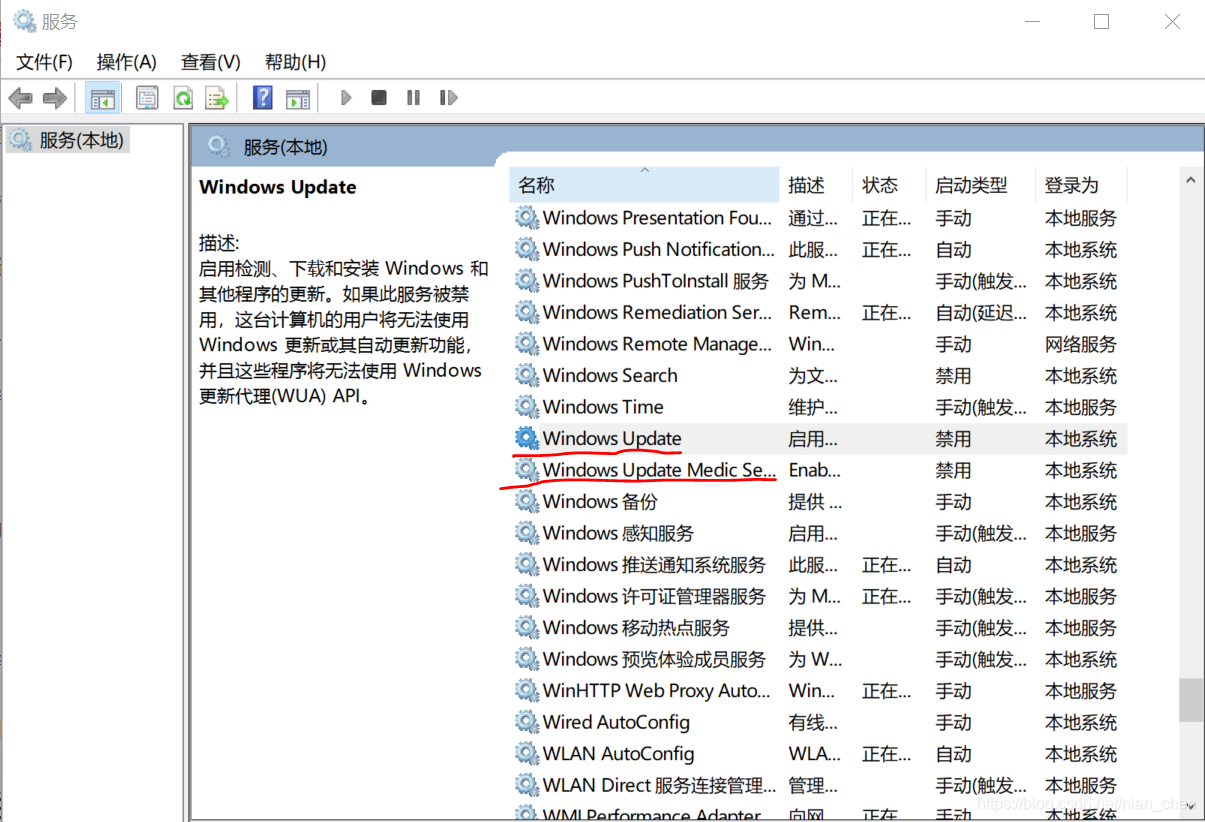Click gear icon of Windows Presentation Foundation service
The width and height of the screenshot is (1205, 822).
tap(527, 218)
